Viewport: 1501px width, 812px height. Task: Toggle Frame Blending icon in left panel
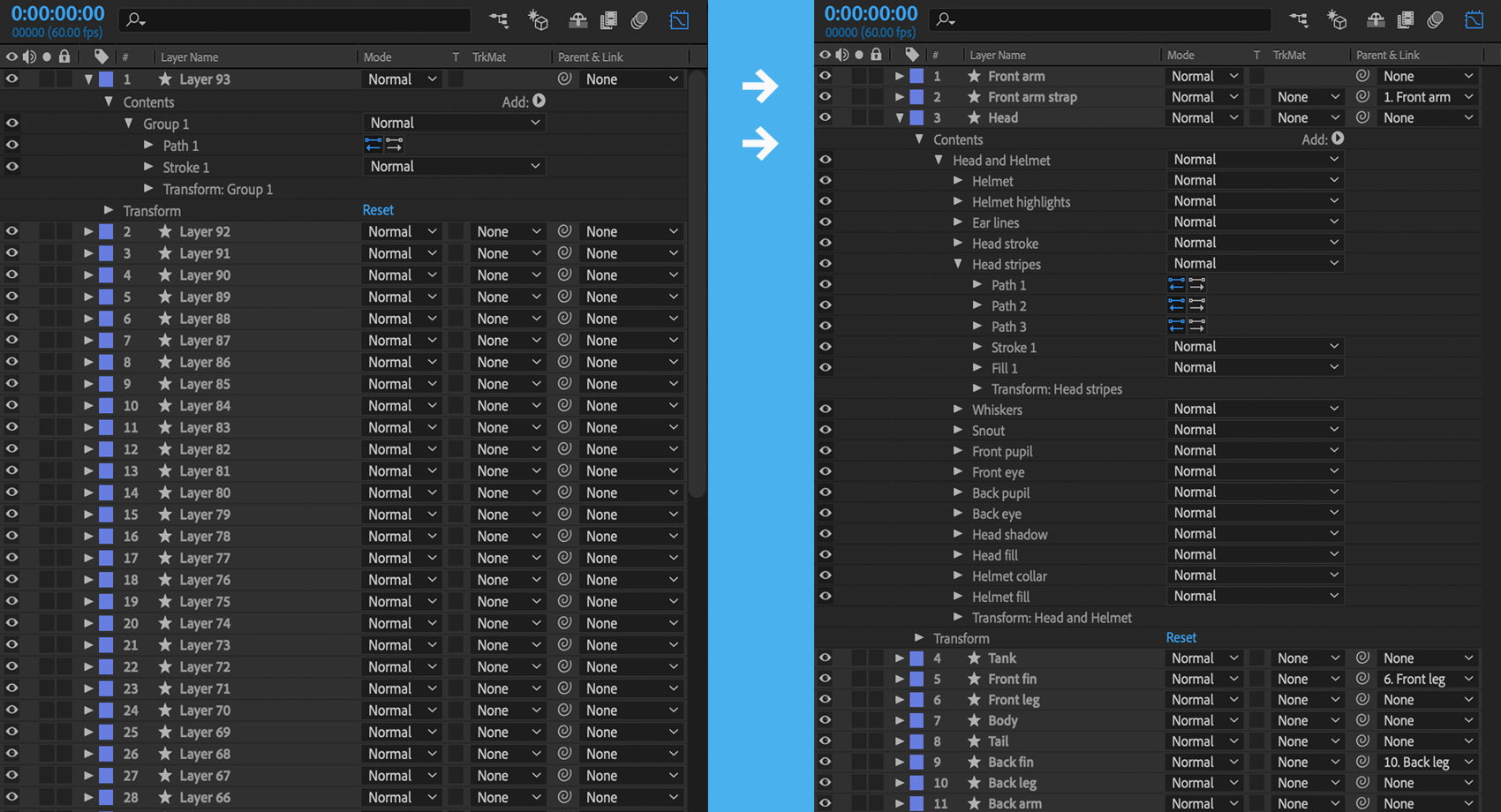coord(608,19)
